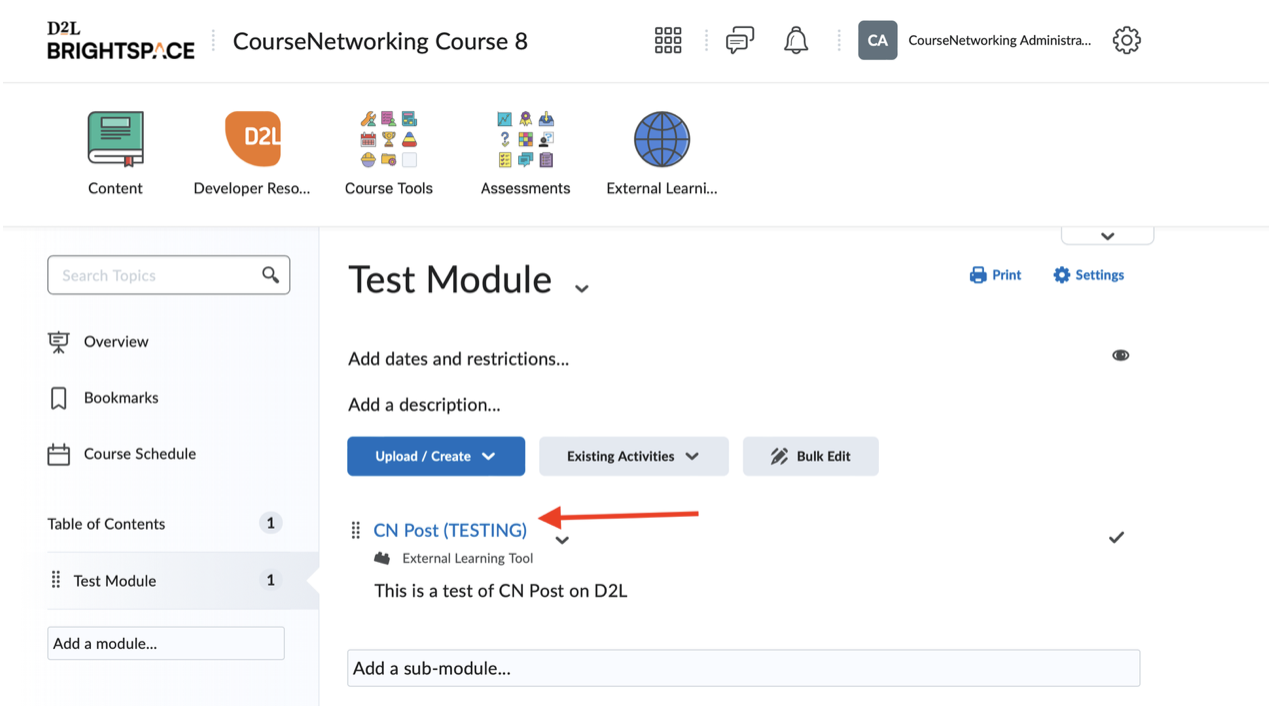Click the Search Topics input field
Viewport: 1288px width, 718px height.
click(155, 275)
